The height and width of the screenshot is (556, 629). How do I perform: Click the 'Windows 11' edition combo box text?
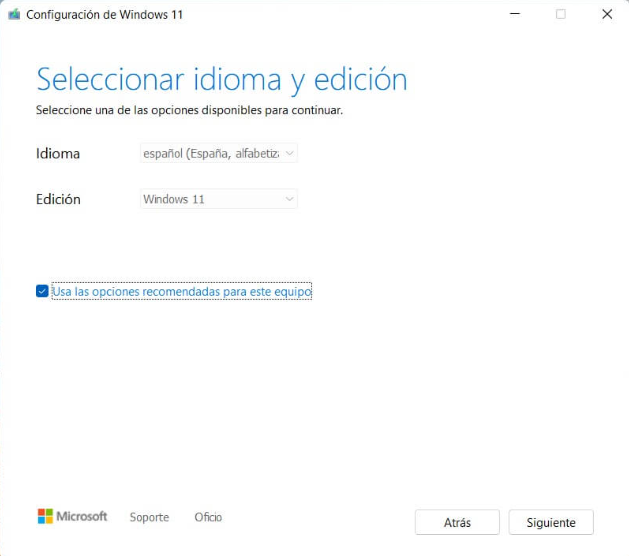[x=174, y=199]
